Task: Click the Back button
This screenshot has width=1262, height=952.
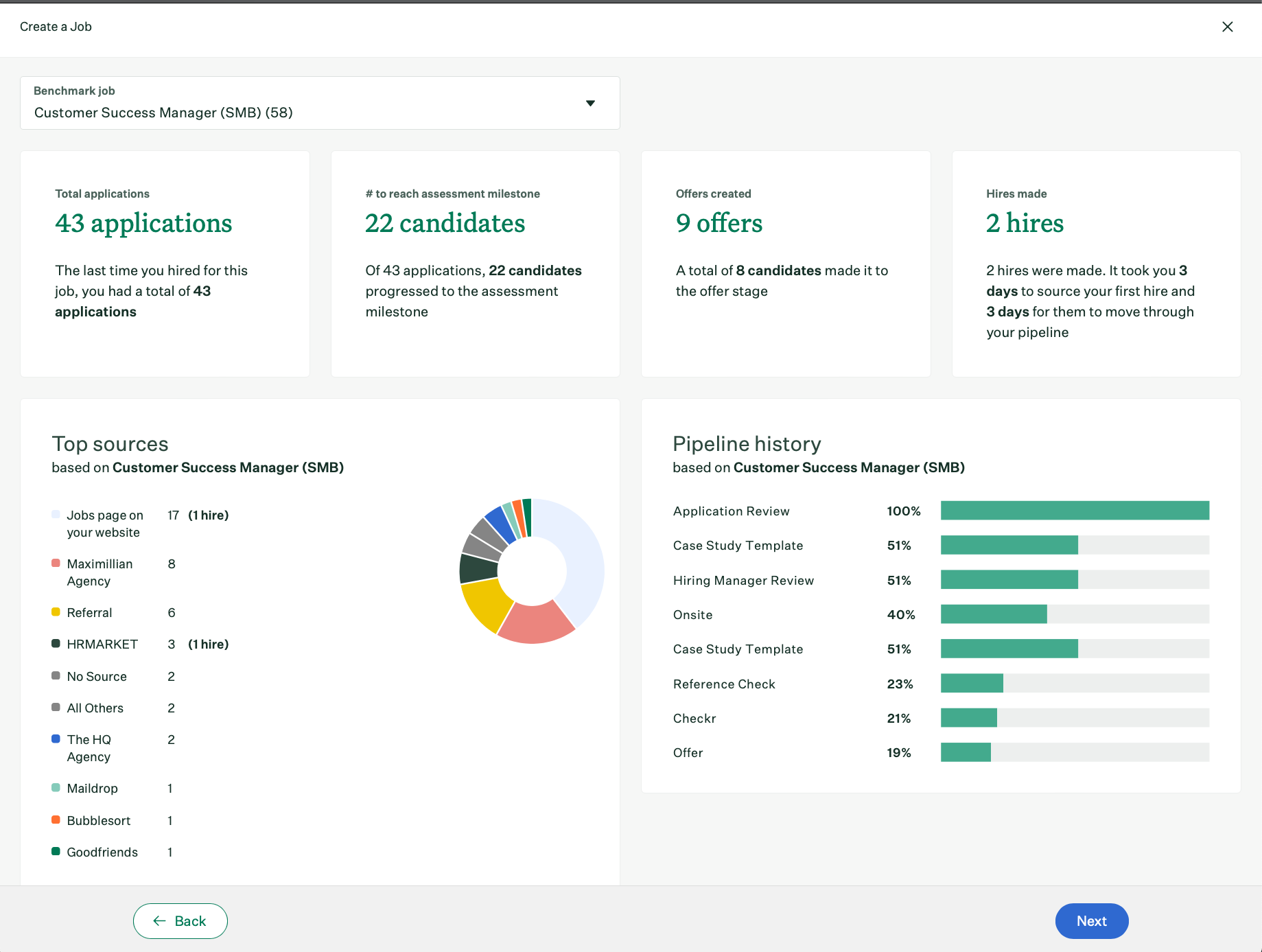Action: [x=180, y=920]
